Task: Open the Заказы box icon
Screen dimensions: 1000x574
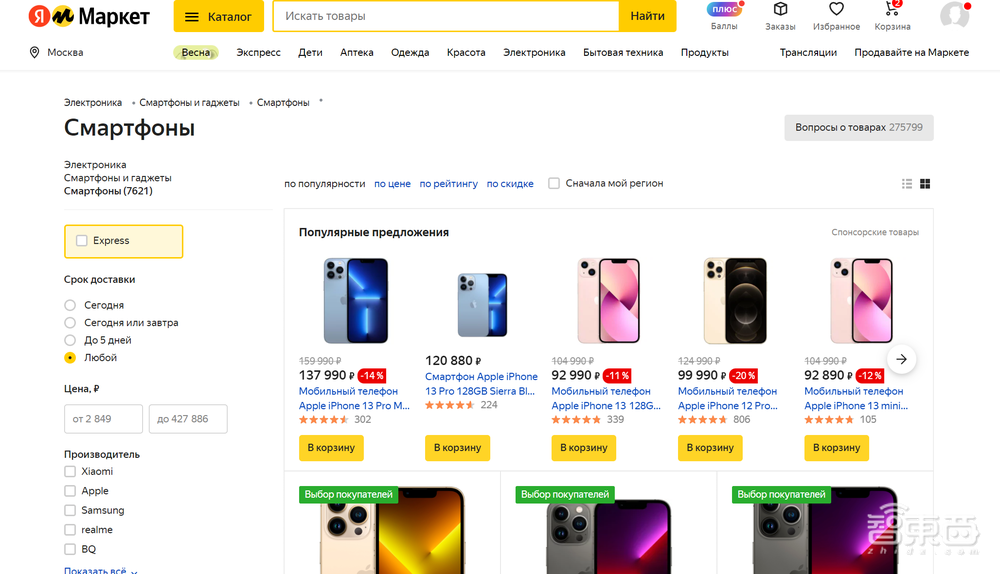Action: 780,11
